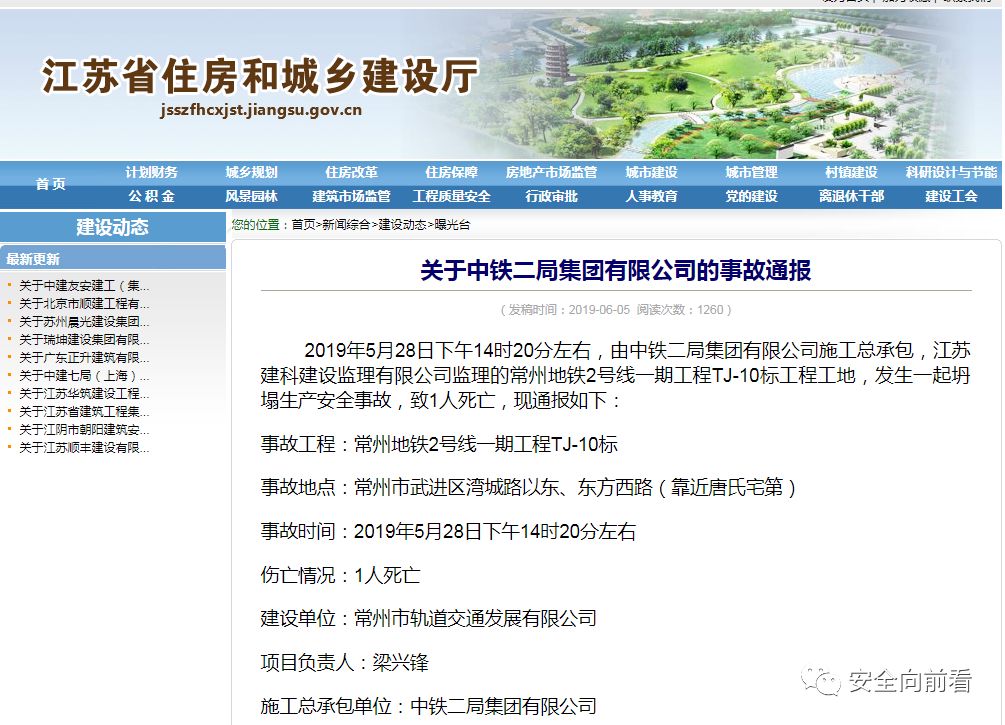
Task: Click the article title 关于中铁二局集团有限公司的事故通报
Action: tap(616, 271)
